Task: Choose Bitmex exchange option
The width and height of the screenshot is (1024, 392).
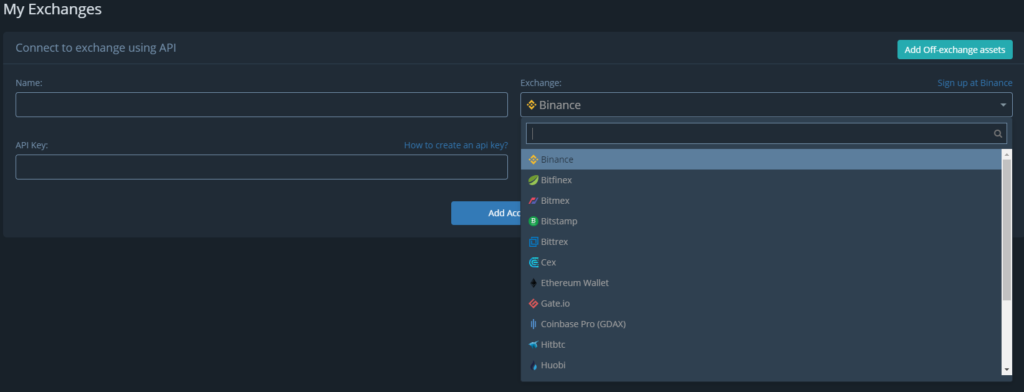Action: (x=761, y=201)
